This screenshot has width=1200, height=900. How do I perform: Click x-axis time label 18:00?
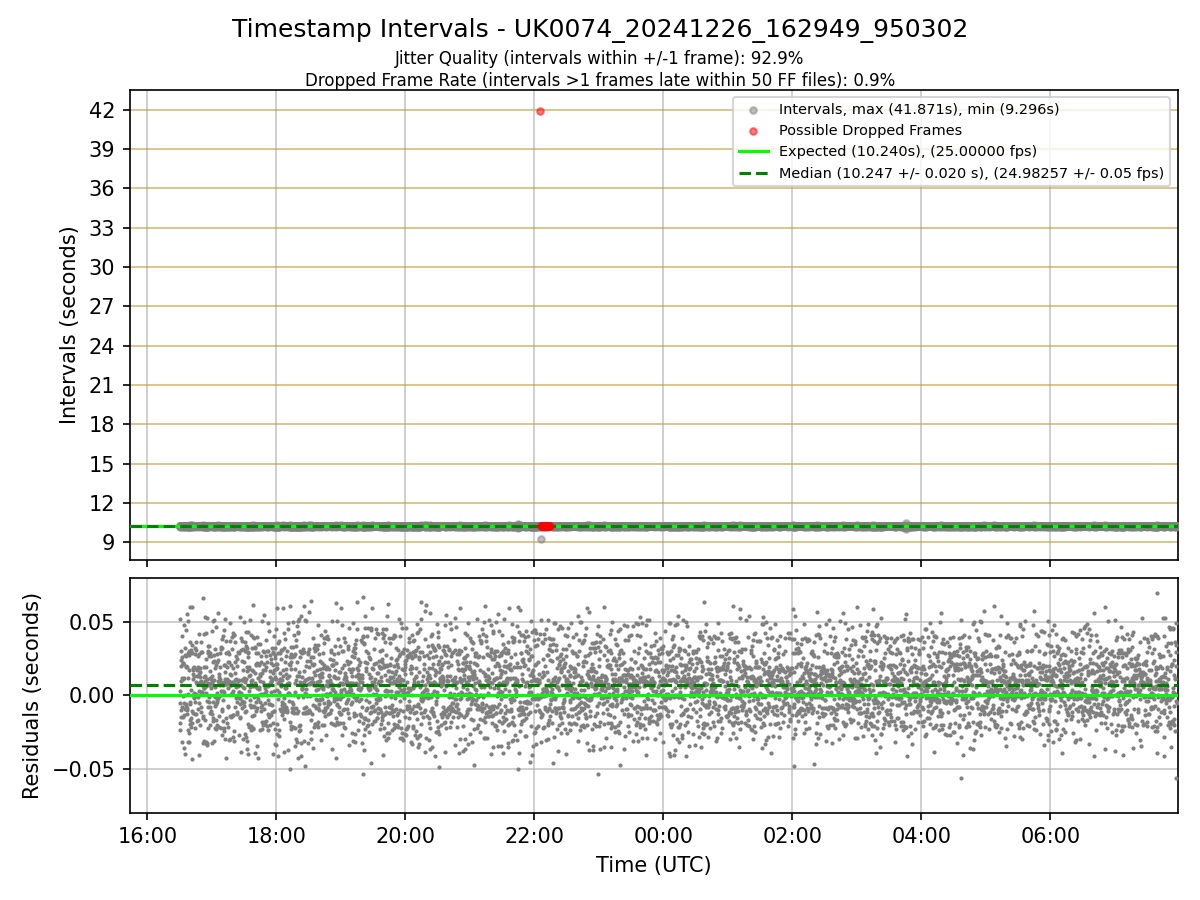[x=276, y=835]
